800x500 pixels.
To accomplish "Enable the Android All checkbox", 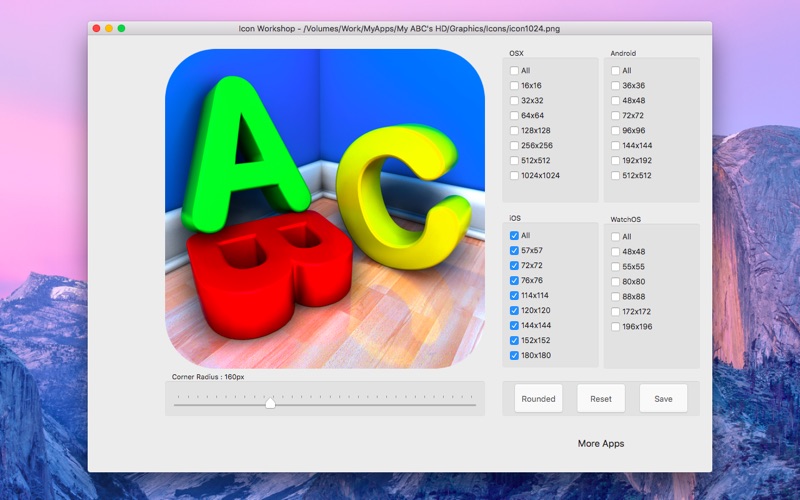I will pos(615,71).
